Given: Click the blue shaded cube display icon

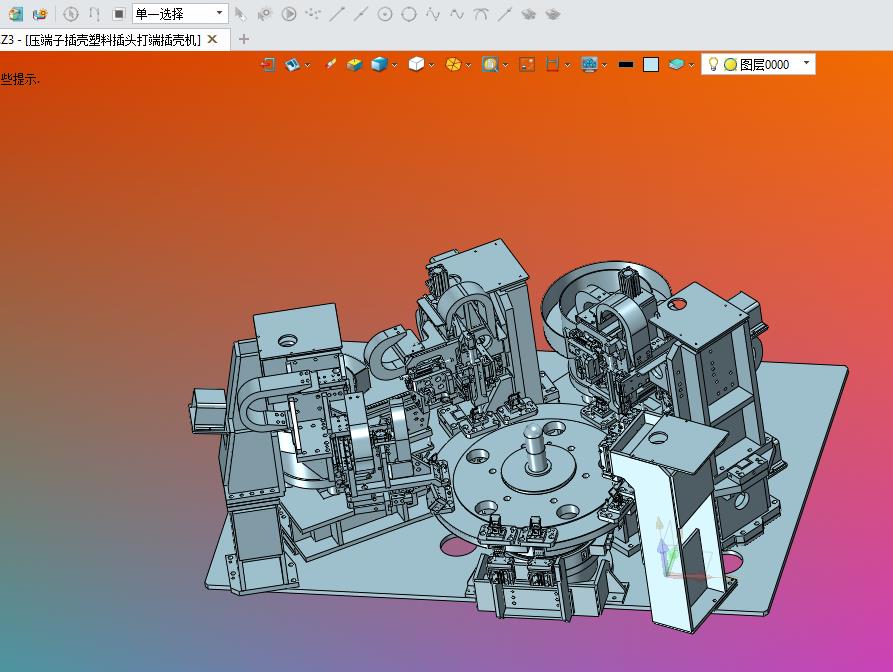Looking at the screenshot, I should (x=379, y=64).
